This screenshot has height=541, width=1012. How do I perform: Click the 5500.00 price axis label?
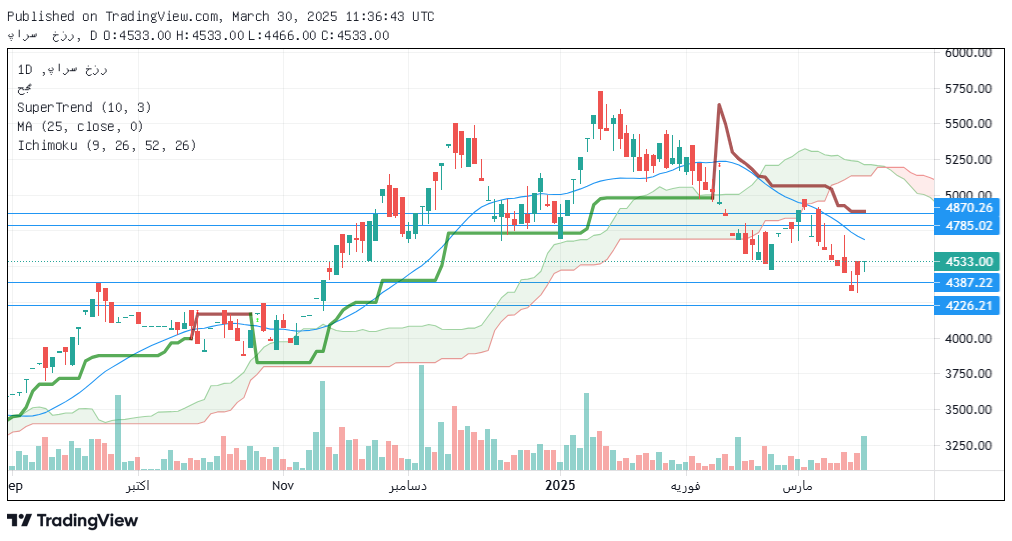(x=968, y=124)
